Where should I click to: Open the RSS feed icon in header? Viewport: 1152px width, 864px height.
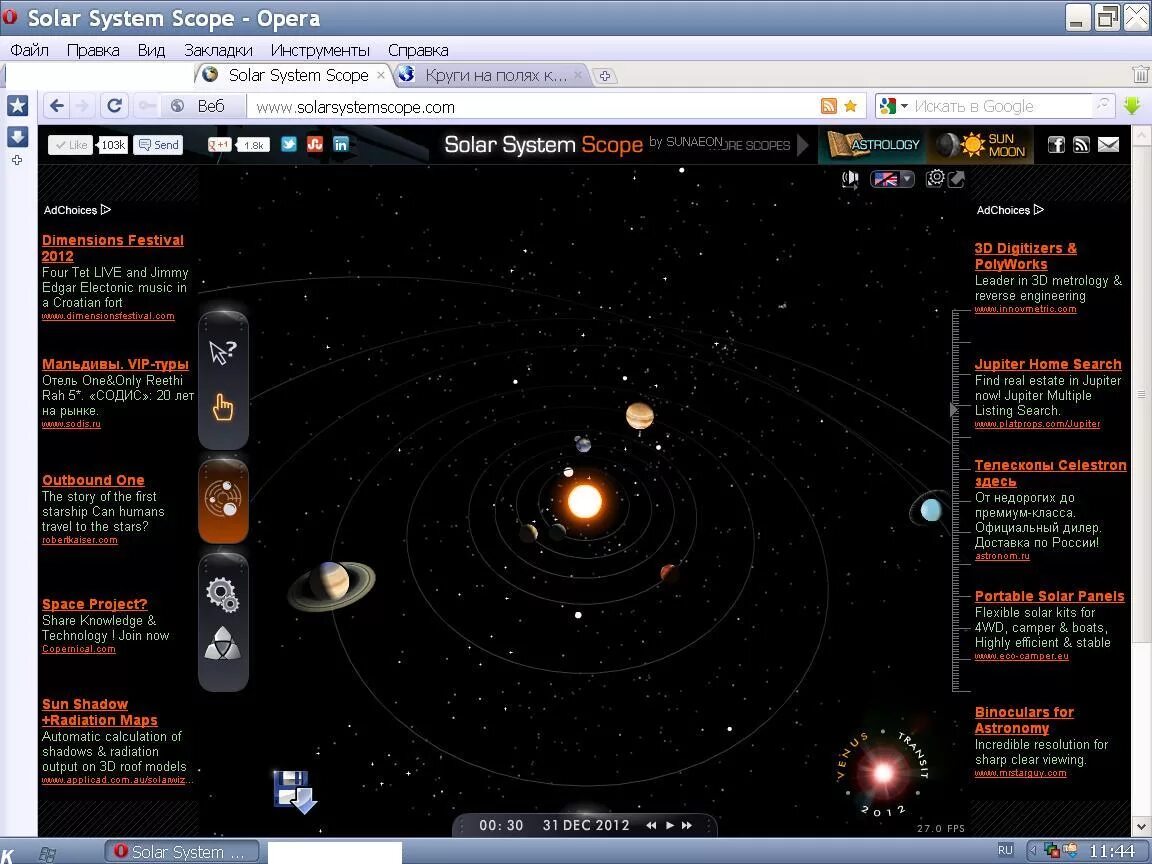click(1081, 145)
